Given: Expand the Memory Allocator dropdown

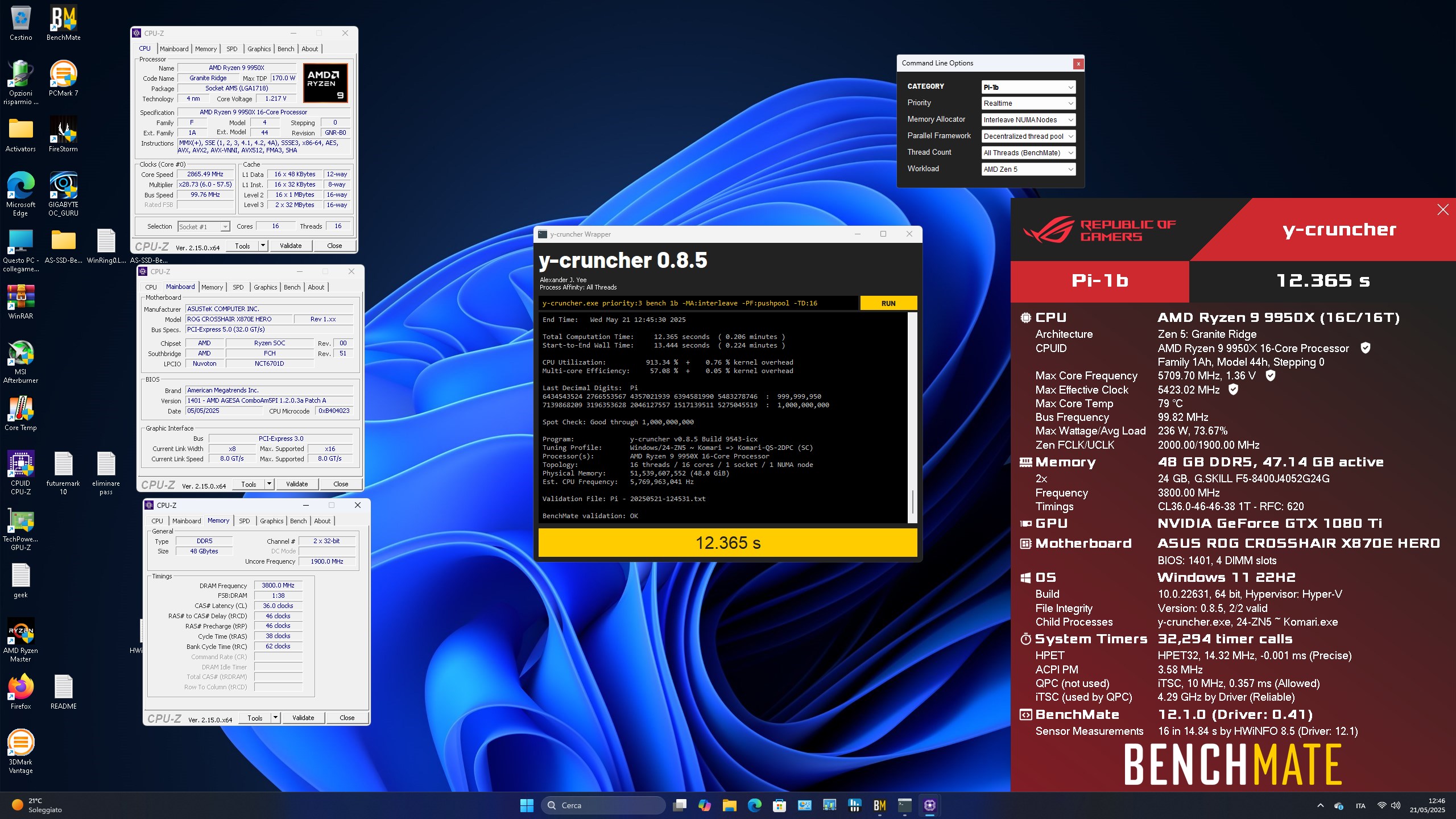Looking at the screenshot, I should (x=1028, y=120).
